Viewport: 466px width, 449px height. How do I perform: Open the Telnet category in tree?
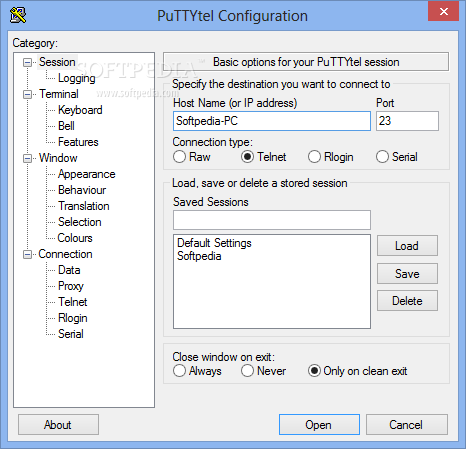point(72,302)
